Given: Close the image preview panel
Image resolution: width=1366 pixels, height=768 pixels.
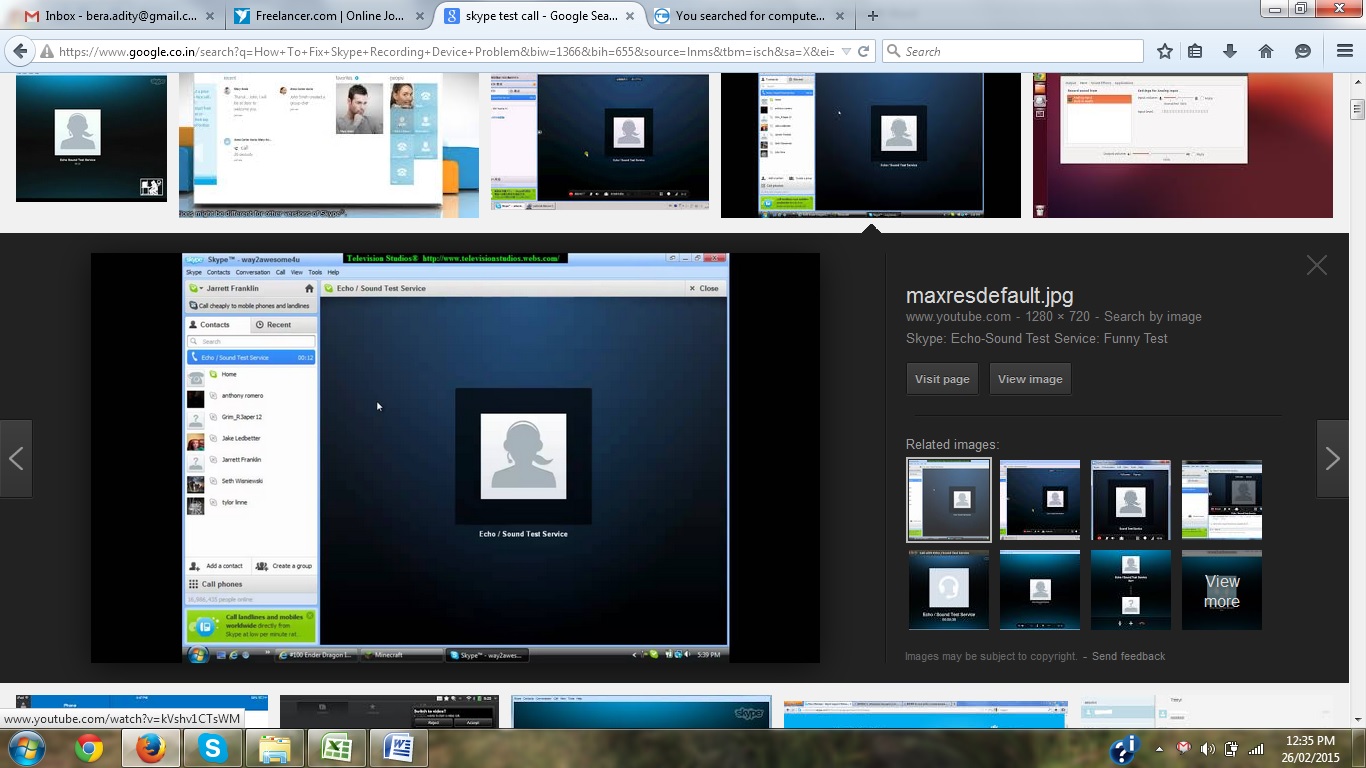Looking at the screenshot, I should click(x=1316, y=265).
